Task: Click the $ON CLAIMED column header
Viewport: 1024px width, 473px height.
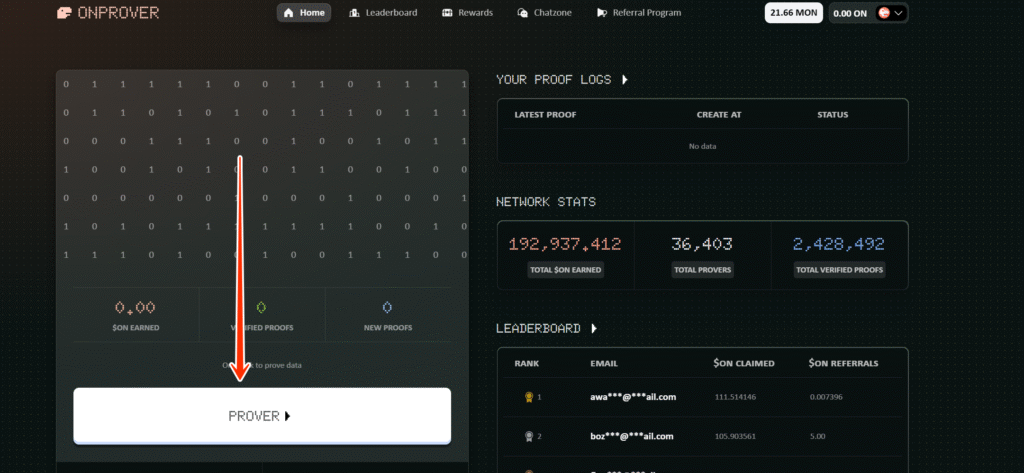Action: 744,363
